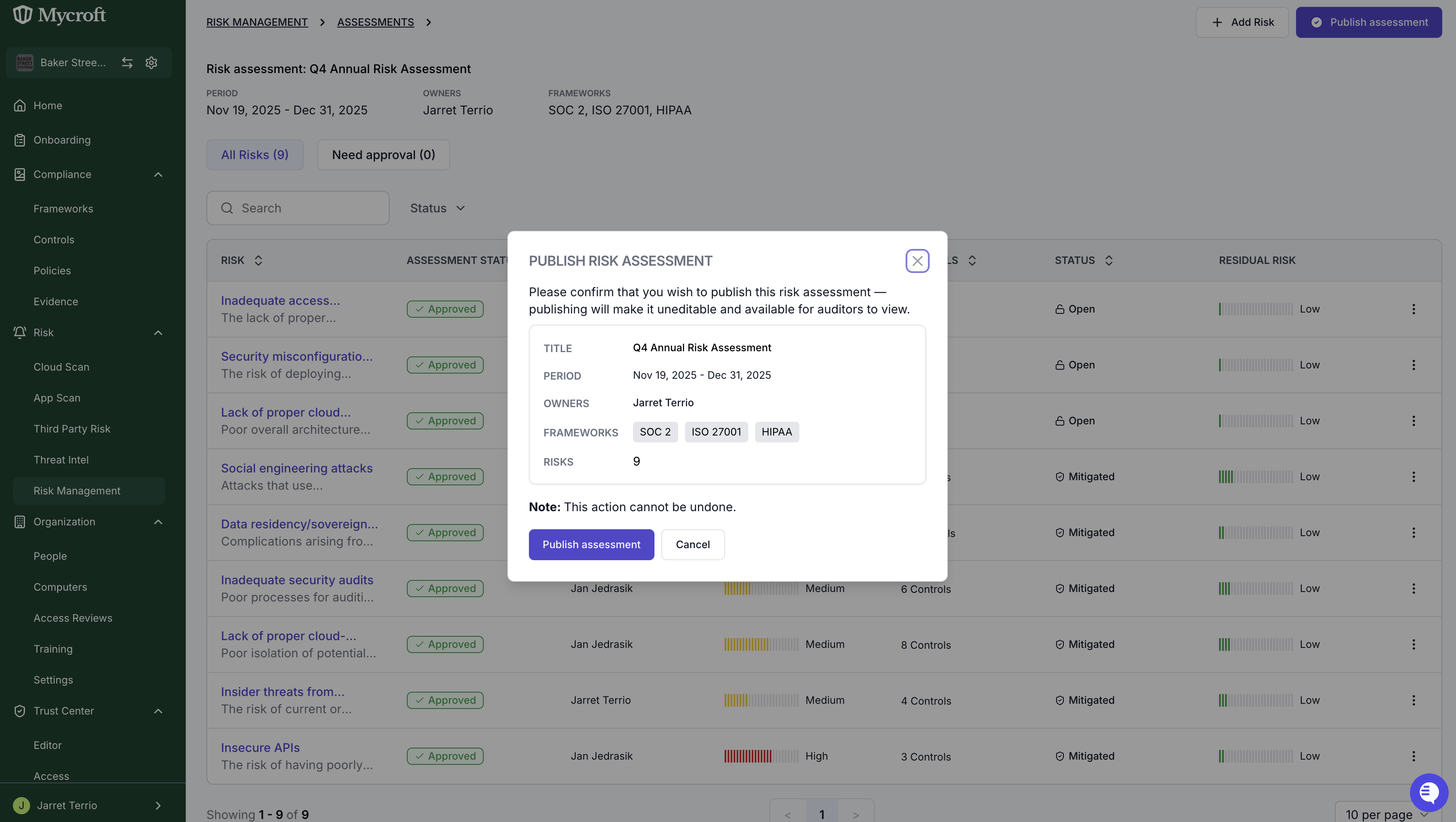Open row menu for Insecure APIs

(x=1413, y=757)
